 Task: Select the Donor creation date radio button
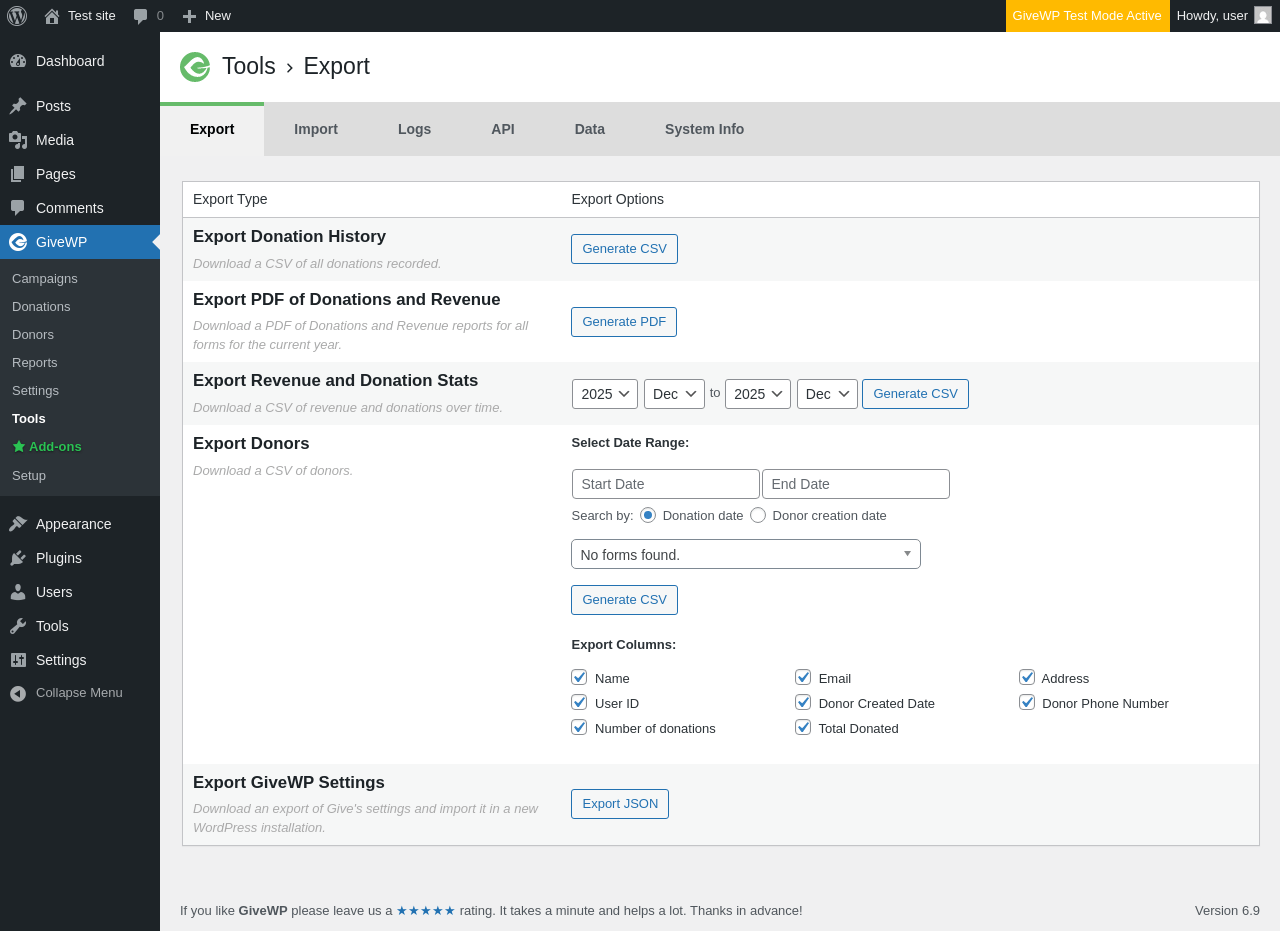758,515
